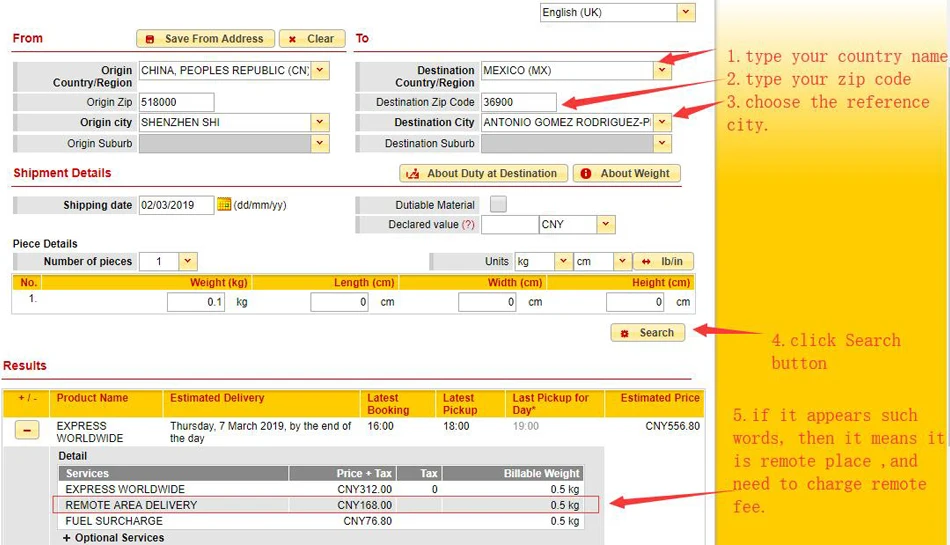Click the Width (cm) field for piece 1
The height and width of the screenshot is (545, 950).
coord(487,302)
